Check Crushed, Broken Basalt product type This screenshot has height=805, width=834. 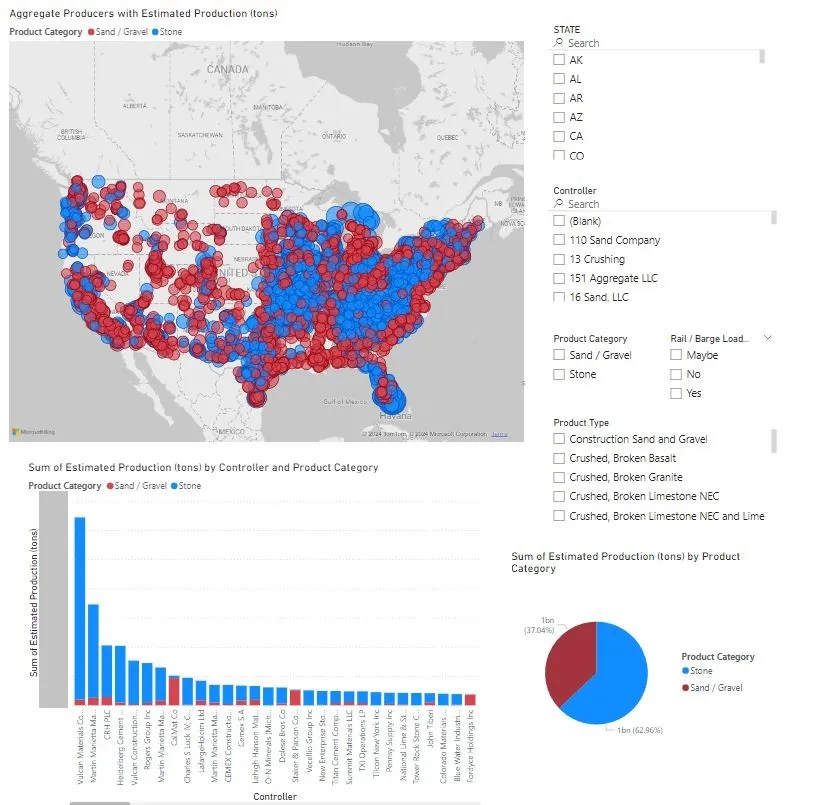559,458
